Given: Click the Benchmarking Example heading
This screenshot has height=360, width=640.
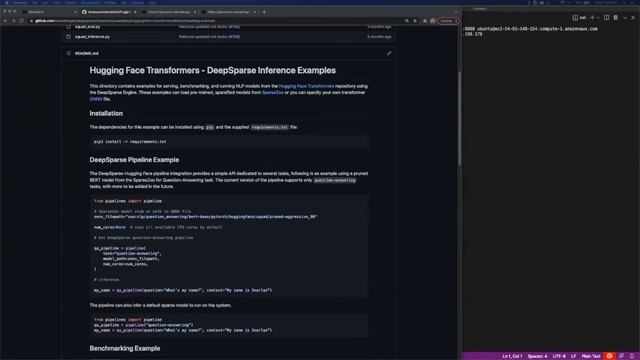Looking at the screenshot, I should (x=125, y=349).
